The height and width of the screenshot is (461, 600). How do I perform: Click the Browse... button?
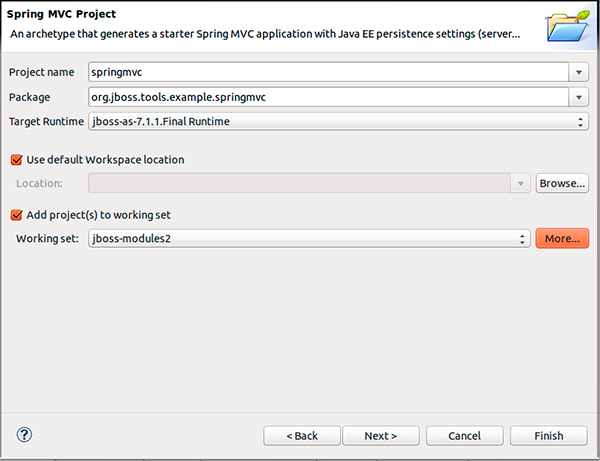(x=562, y=183)
